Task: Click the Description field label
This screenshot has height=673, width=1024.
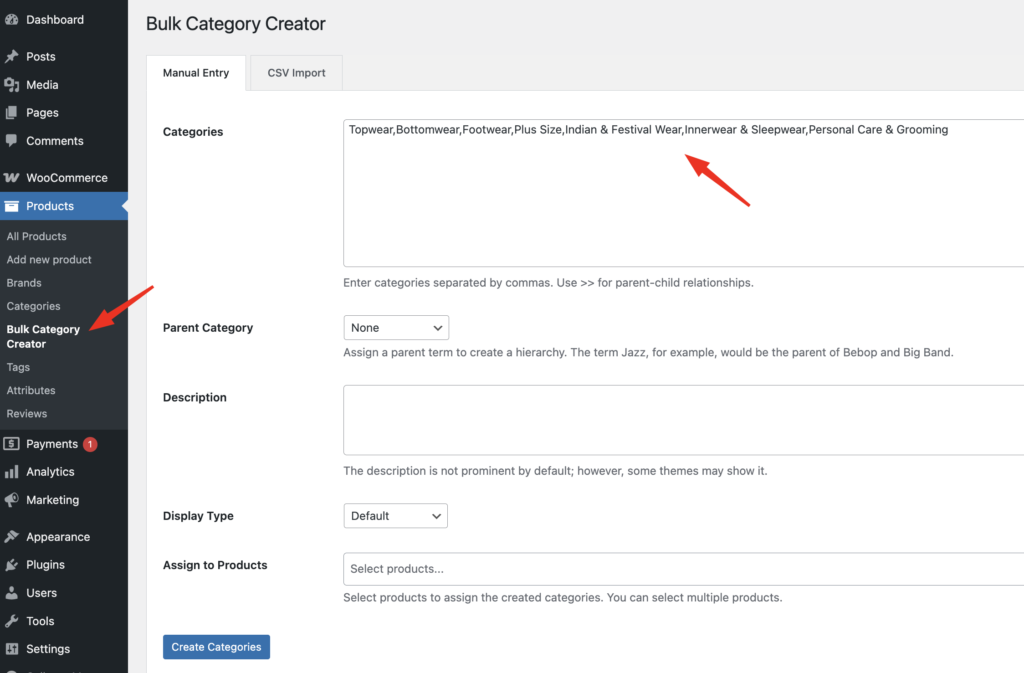Action: pos(195,398)
